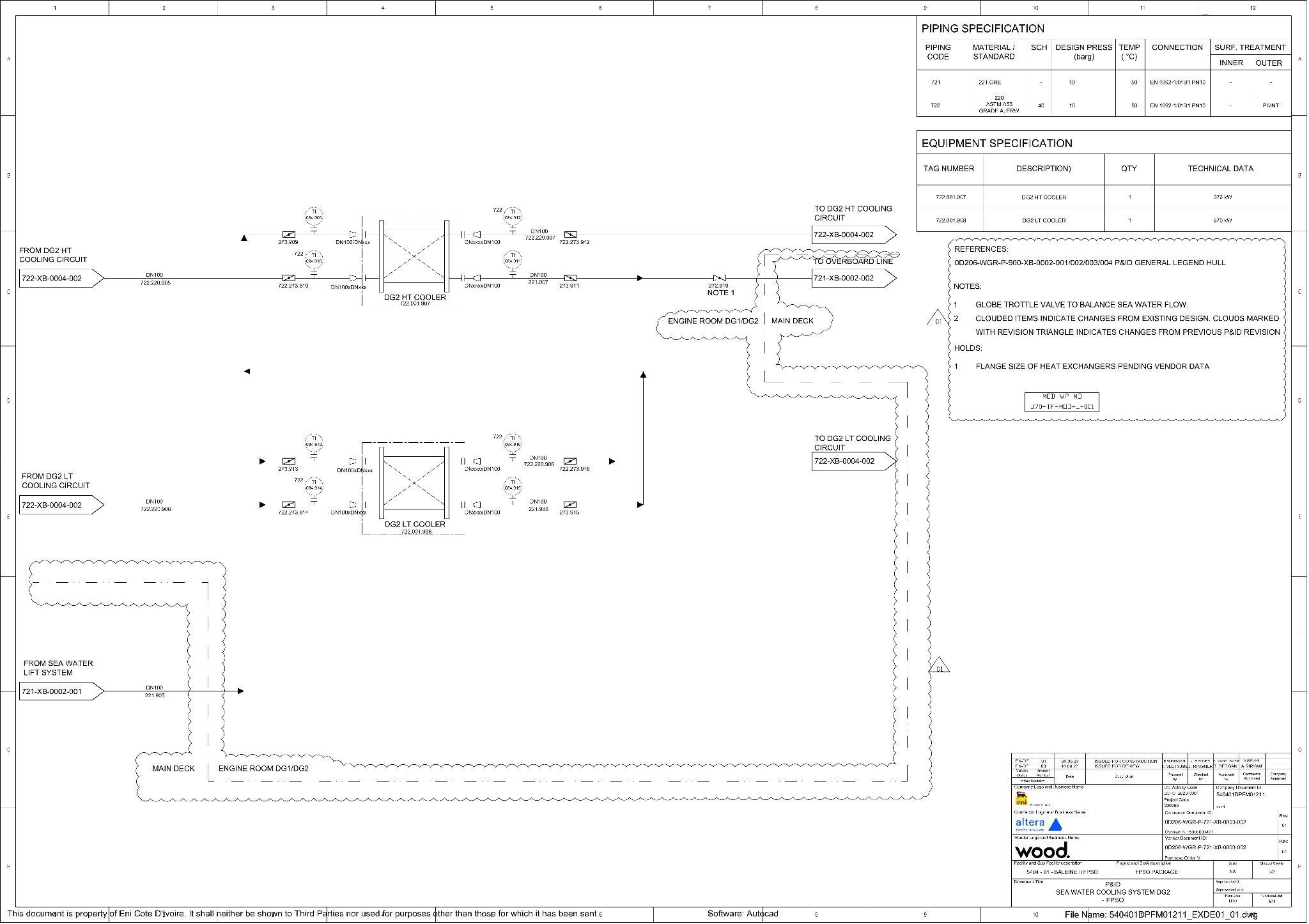Click tag number 722.001.908 in the equipment table
Viewport: 1309px width, 924px height.
(x=950, y=220)
